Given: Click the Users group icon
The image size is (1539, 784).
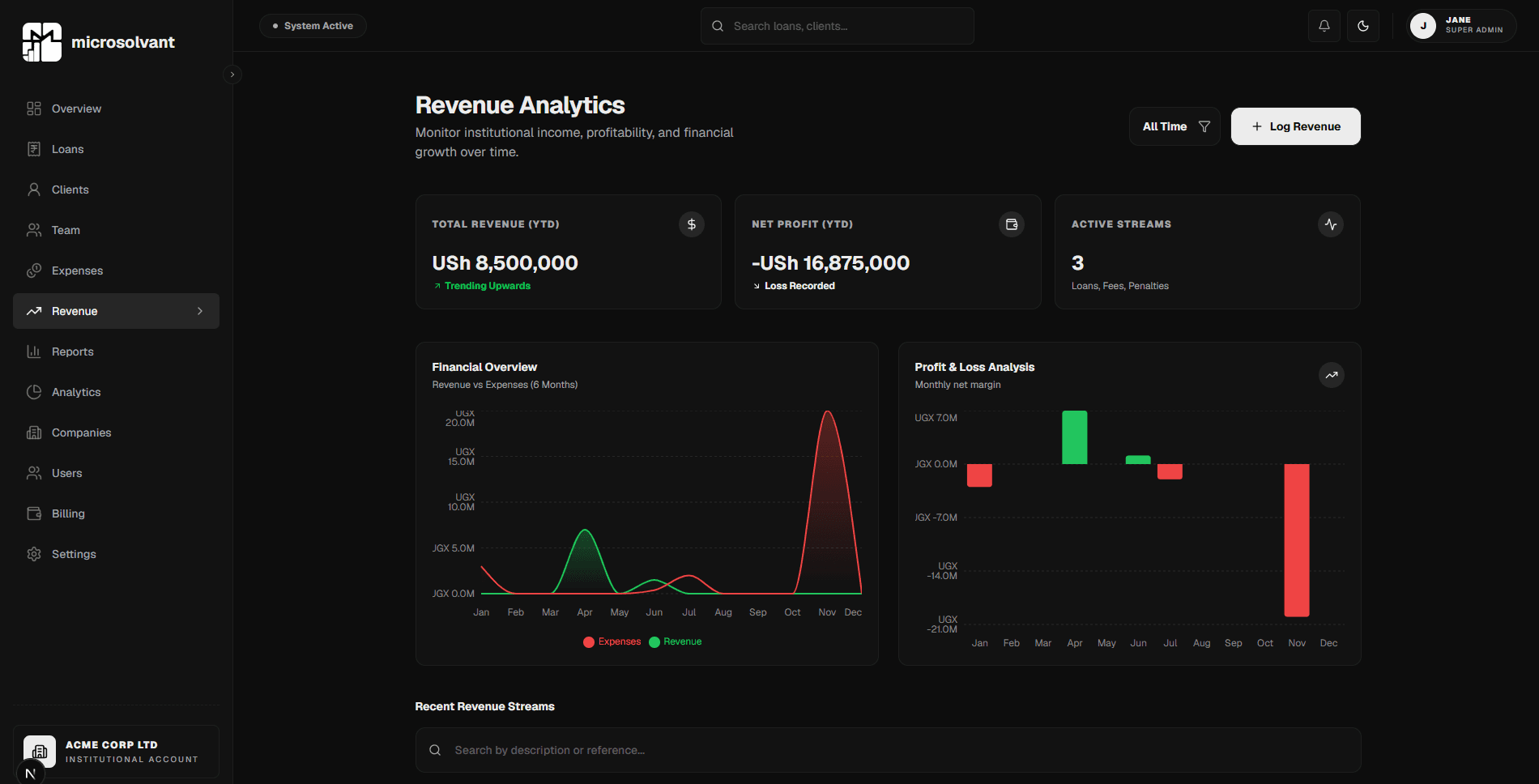Looking at the screenshot, I should (x=34, y=473).
